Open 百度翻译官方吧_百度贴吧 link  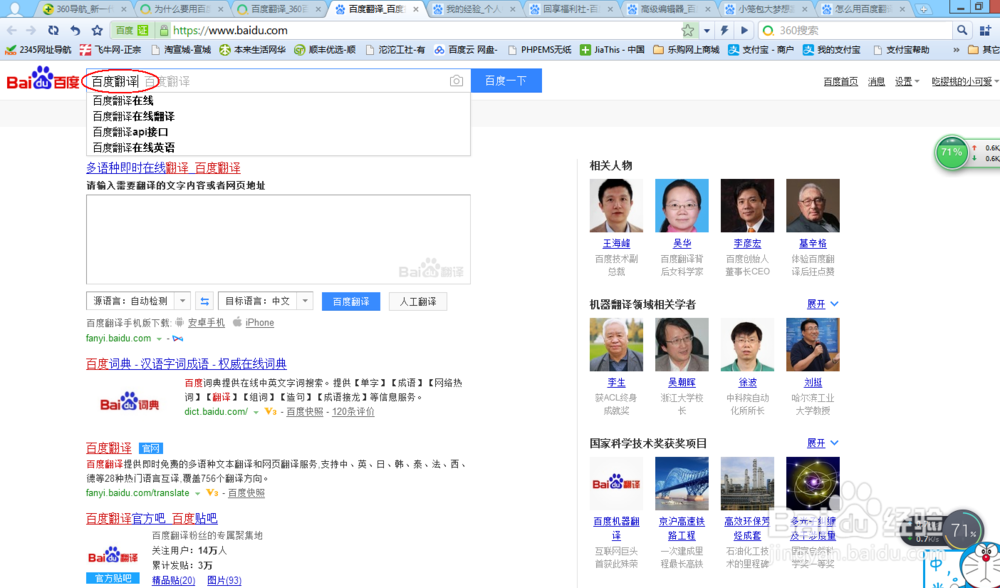(x=152, y=518)
